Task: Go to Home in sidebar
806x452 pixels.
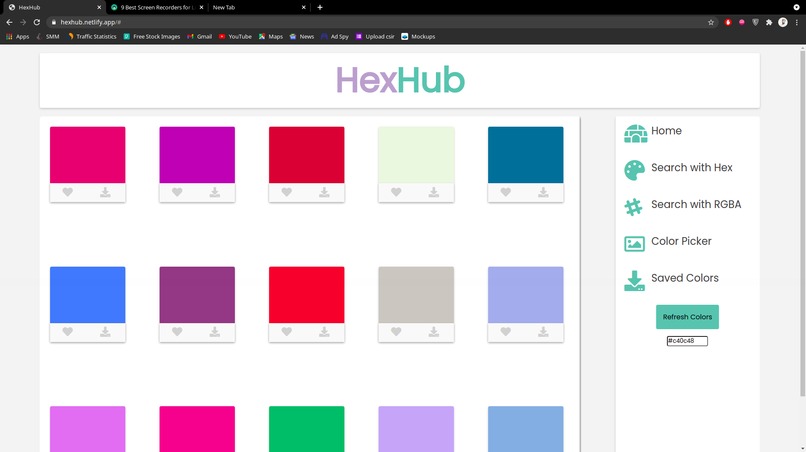Action: pyautogui.click(x=666, y=131)
